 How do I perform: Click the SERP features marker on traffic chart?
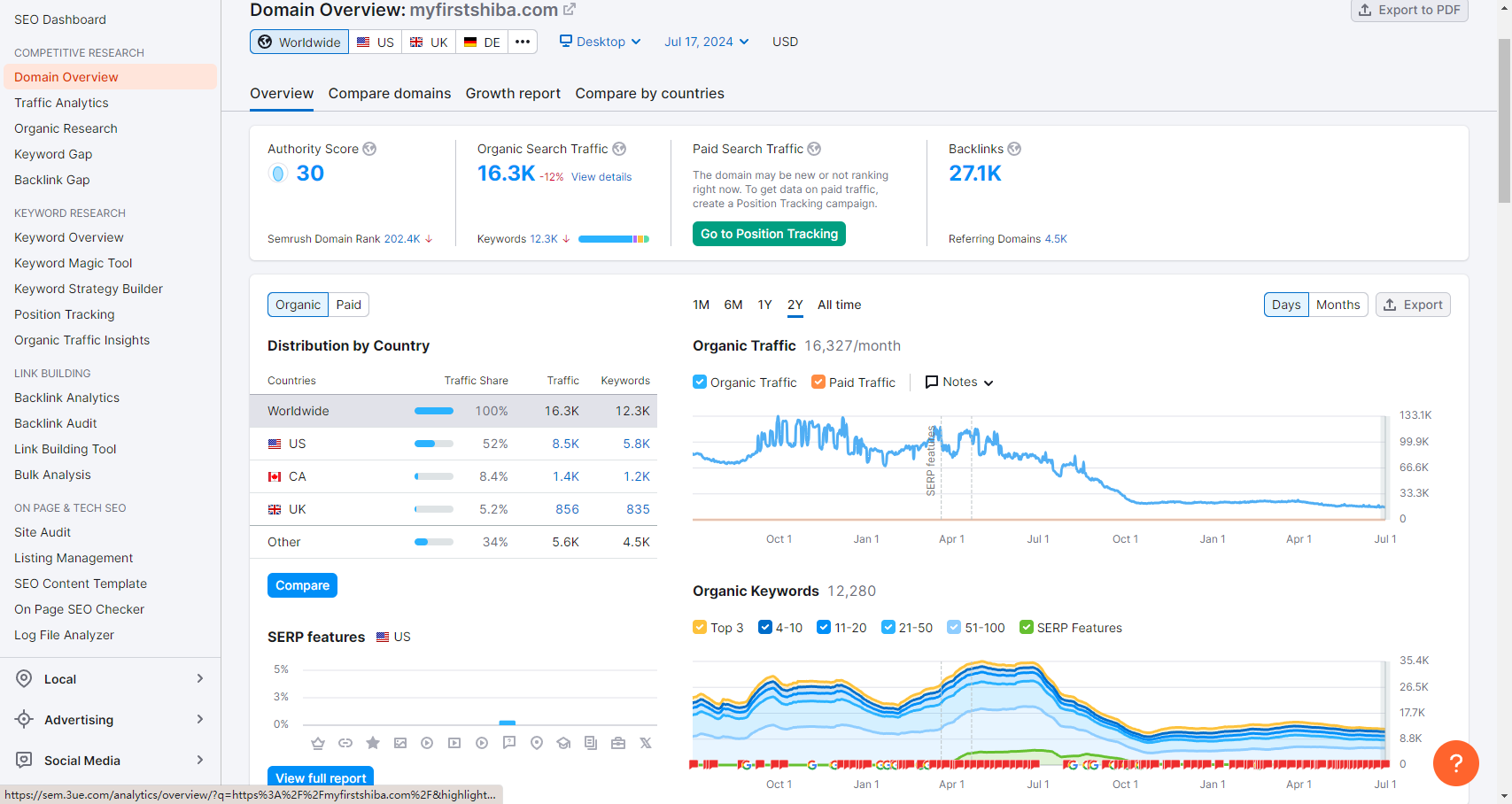(931, 460)
